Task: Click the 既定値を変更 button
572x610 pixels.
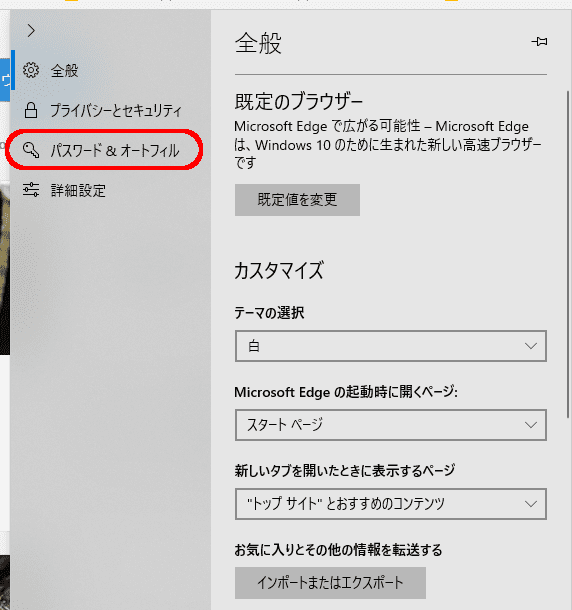Action: click(297, 200)
